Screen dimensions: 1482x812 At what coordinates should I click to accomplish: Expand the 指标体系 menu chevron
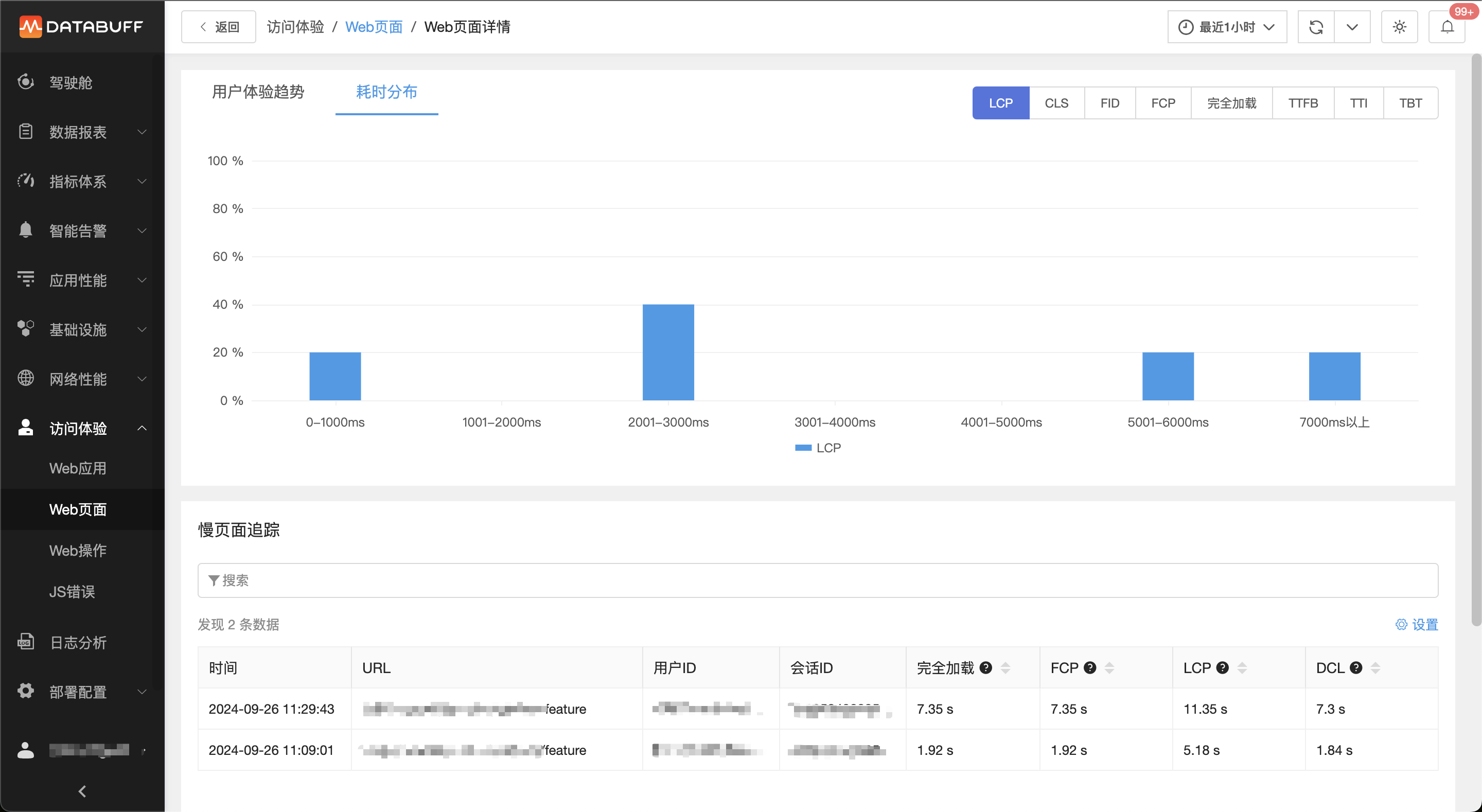point(142,181)
